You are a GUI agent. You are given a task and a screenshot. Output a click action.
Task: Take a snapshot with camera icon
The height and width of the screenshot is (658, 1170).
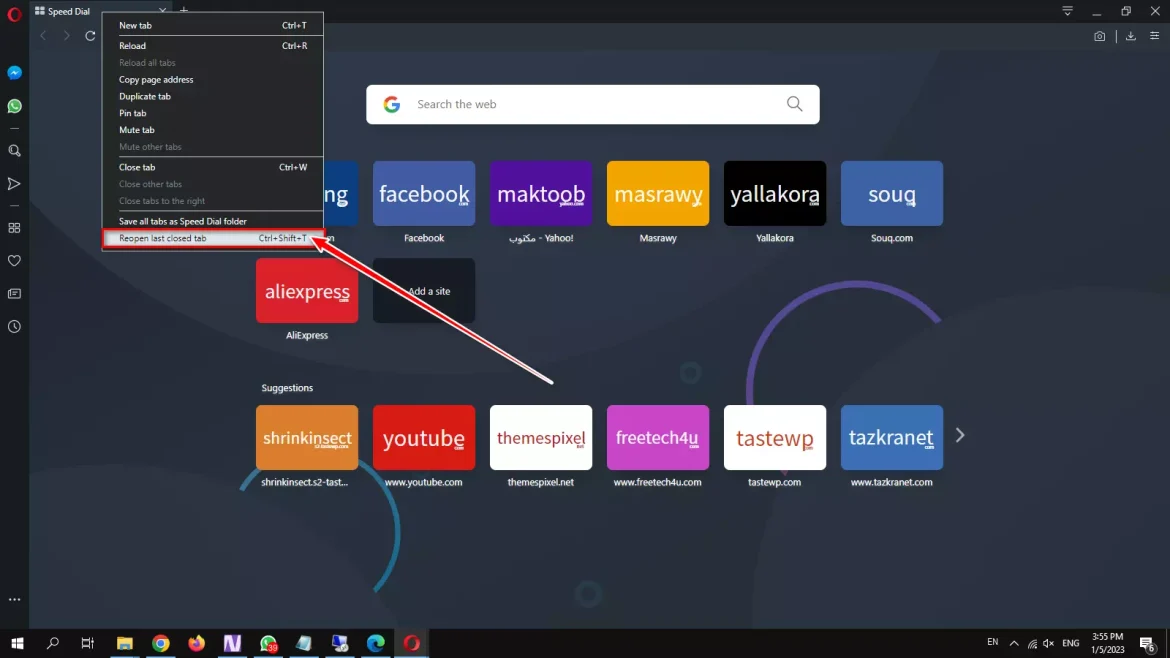(x=1099, y=36)
